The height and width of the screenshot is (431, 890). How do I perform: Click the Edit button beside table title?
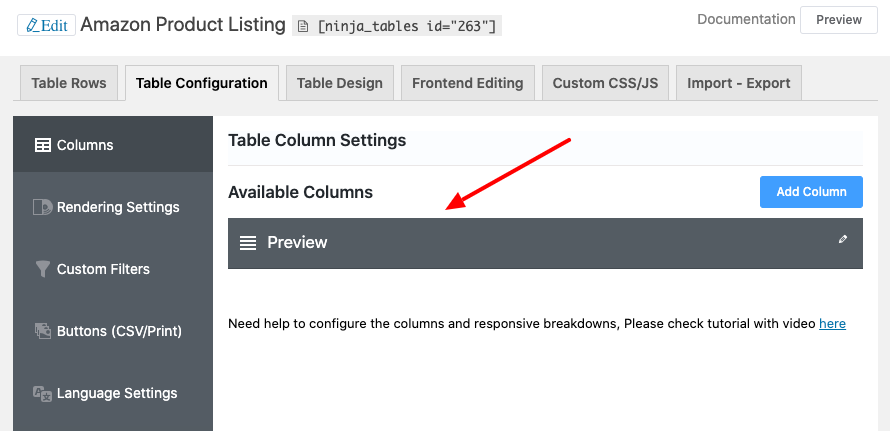[x=46, y=25]
